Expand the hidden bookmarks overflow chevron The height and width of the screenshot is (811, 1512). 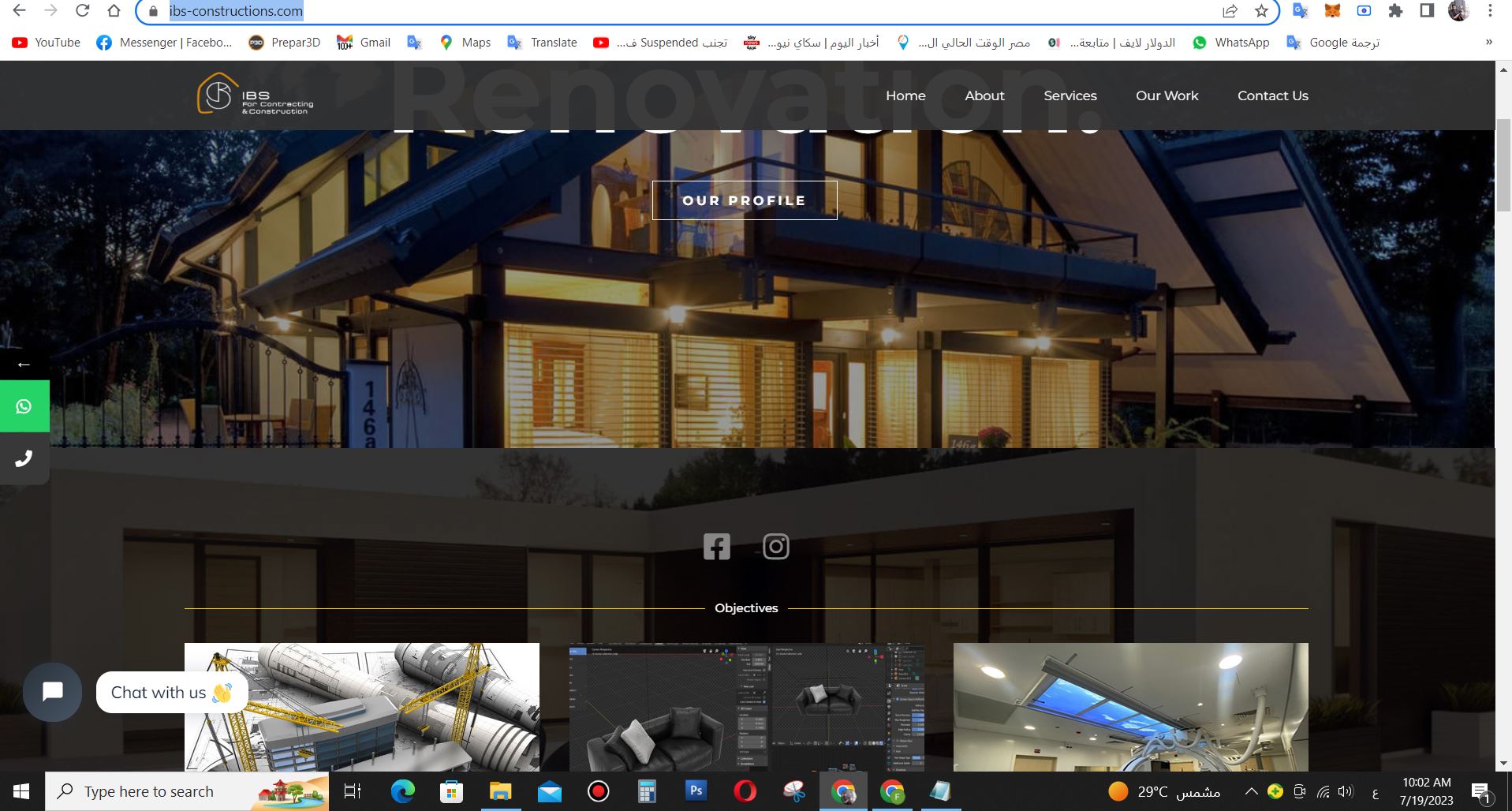tap(1488, 43)
